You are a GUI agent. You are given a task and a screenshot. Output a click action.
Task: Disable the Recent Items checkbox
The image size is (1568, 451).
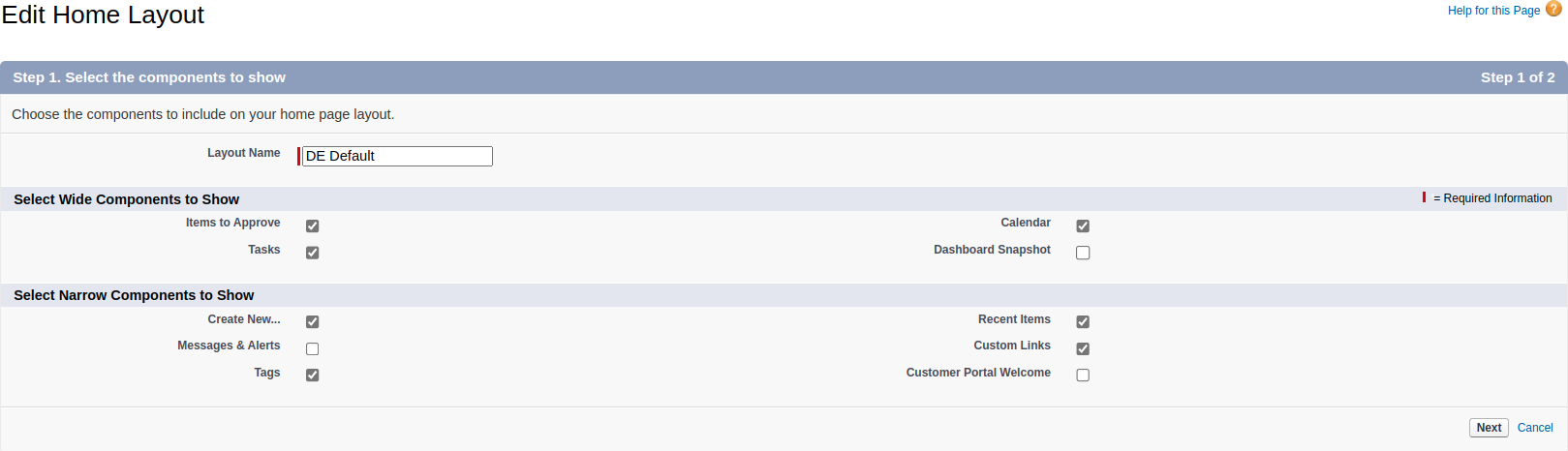1083,321
